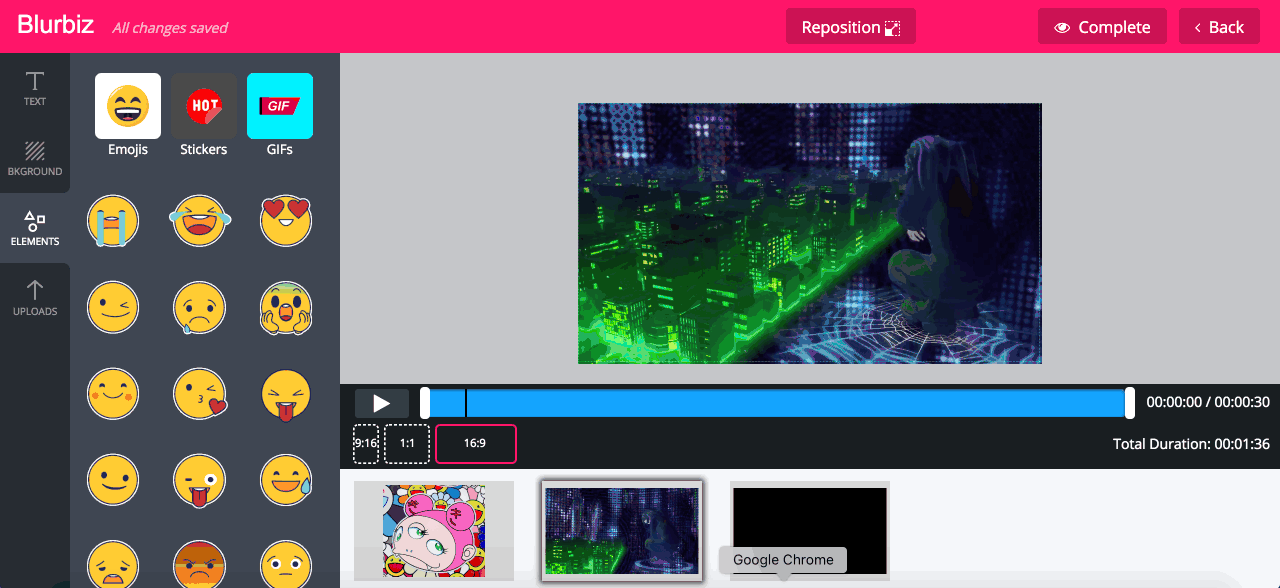
Task: Add the winking face emoji
Action: point(113,307)
